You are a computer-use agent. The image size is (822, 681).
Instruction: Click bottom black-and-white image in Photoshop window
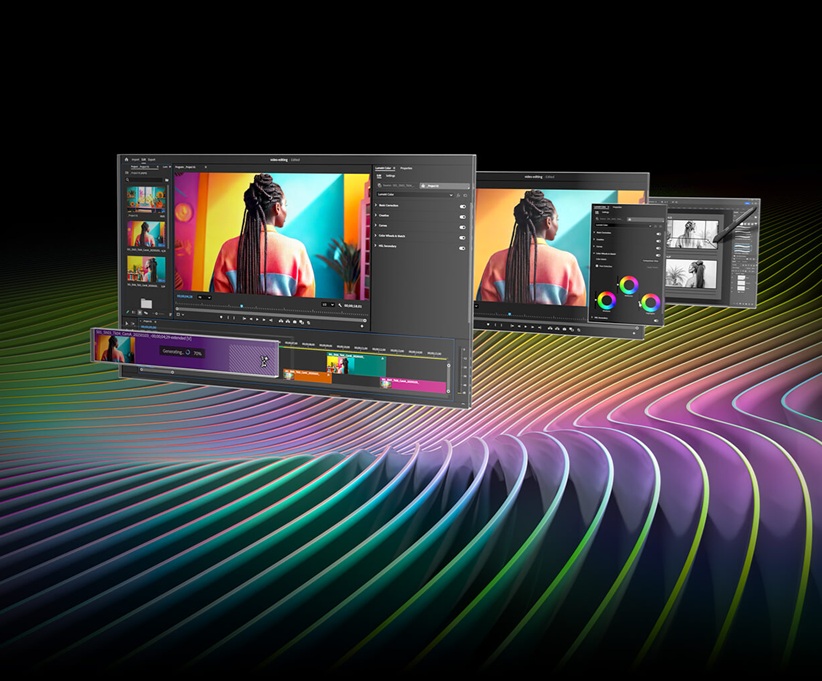click(x=691, y=274)
